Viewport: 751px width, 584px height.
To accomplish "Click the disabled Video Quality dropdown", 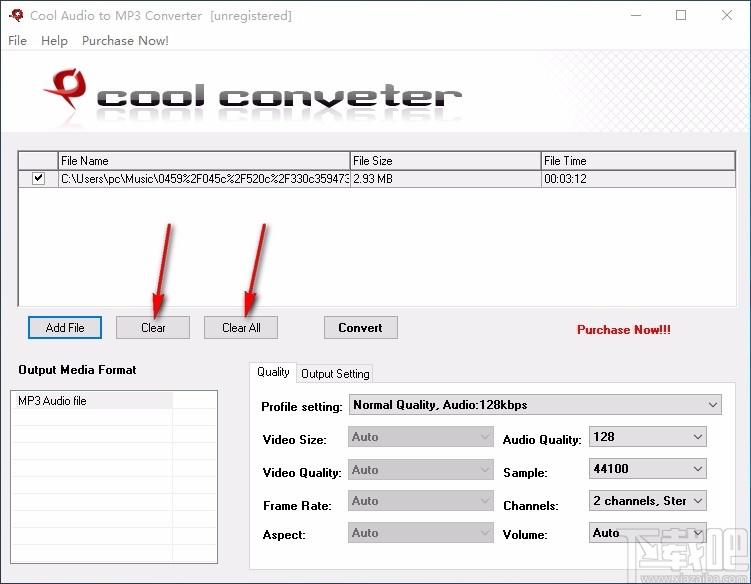I will [x=421, y=469].
